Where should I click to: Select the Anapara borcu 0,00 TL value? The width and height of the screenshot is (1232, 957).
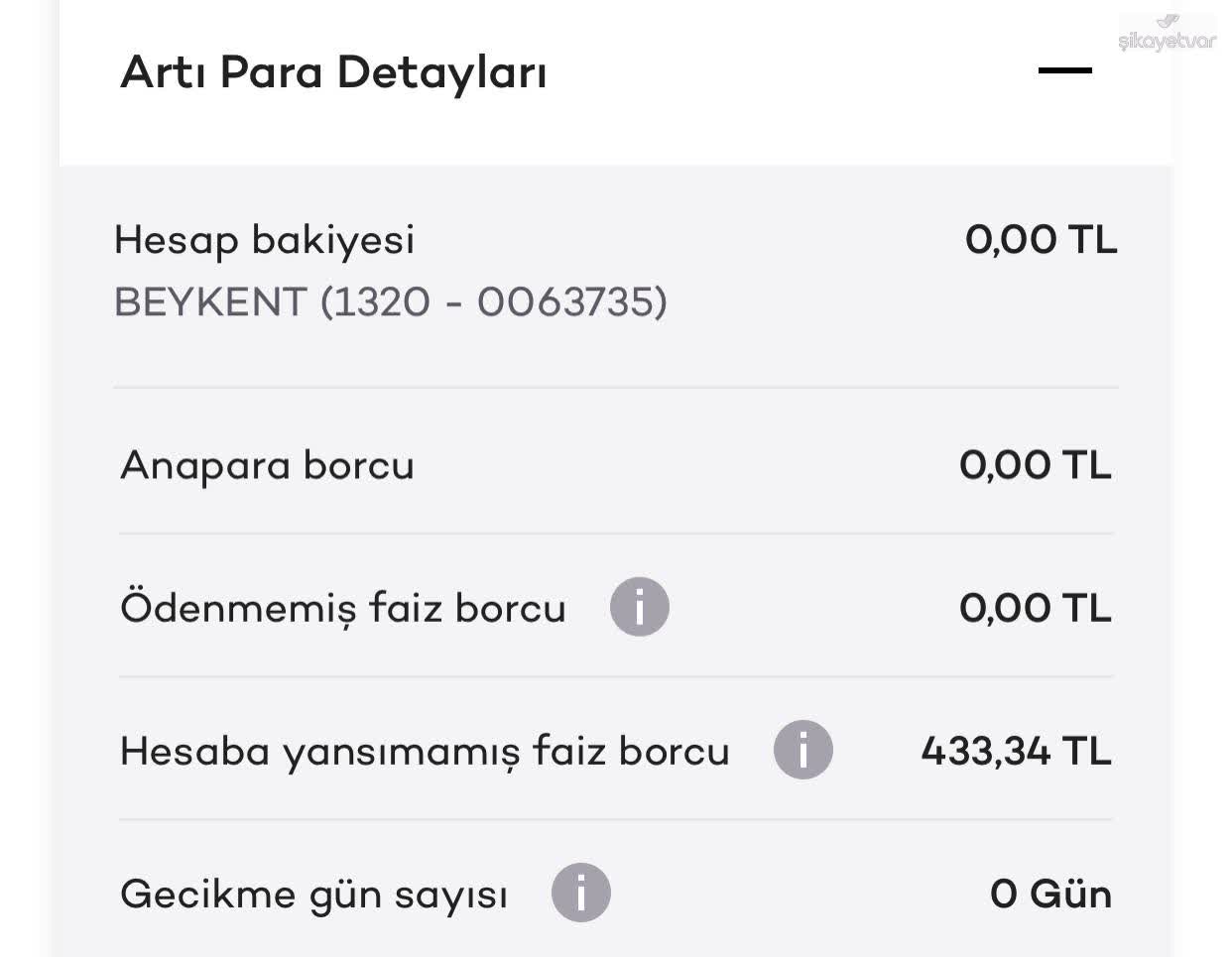click(1035, 465)
